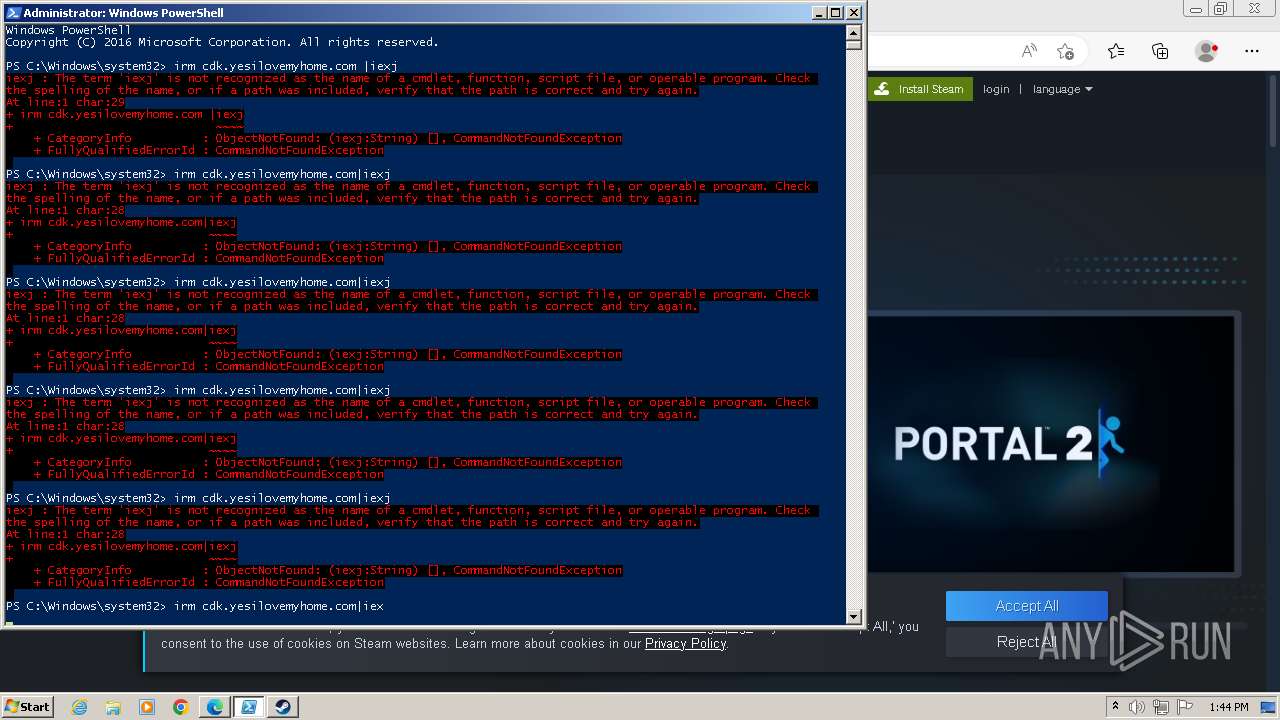The height and width of the screenshot is (720, 1280).
Task: Click the last prompt line 'irm cdk.yesilovemyhome.com|iex'
Action: tap(279, 606)
